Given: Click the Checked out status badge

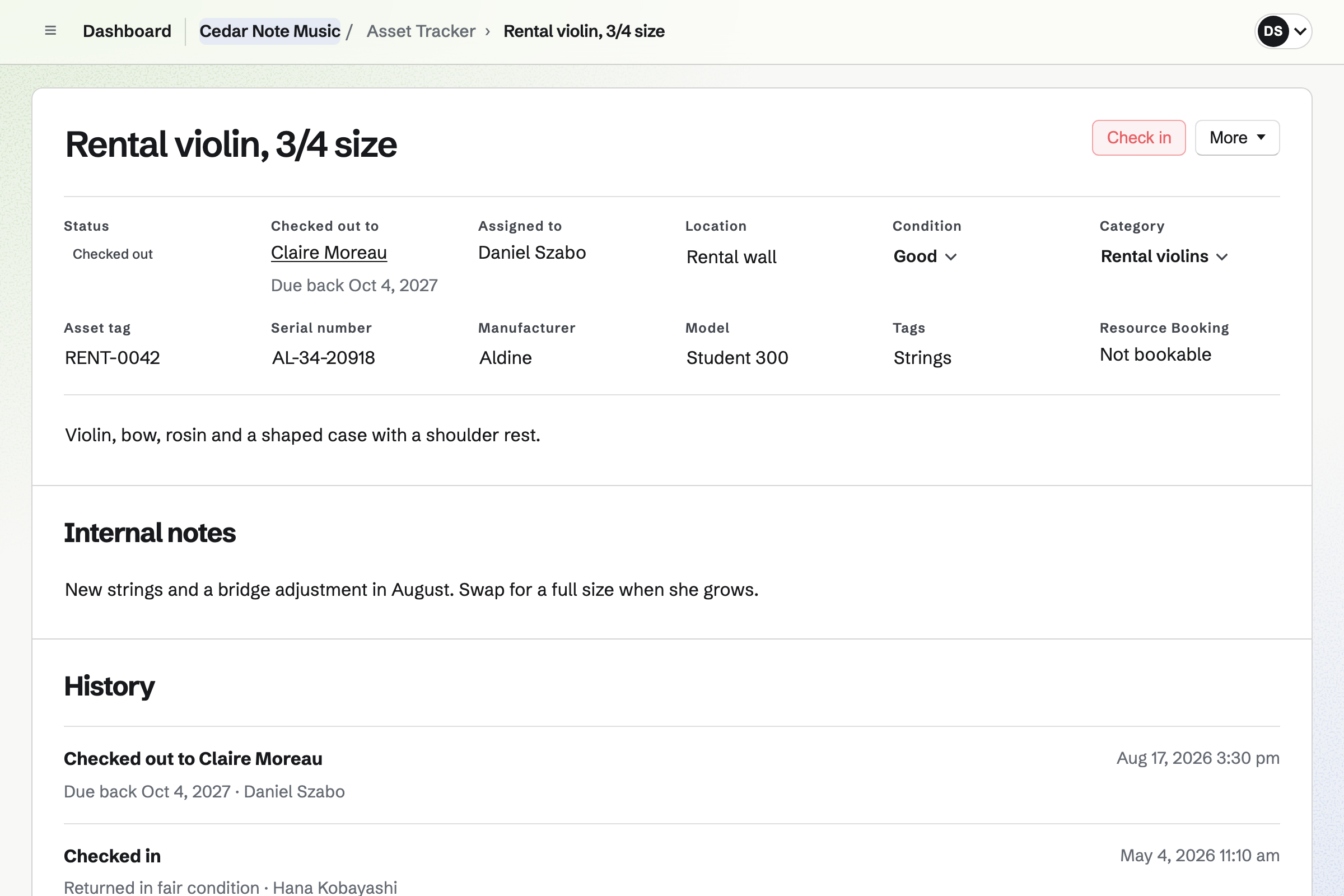Looking at the screenshot, I should coord(113,254).
